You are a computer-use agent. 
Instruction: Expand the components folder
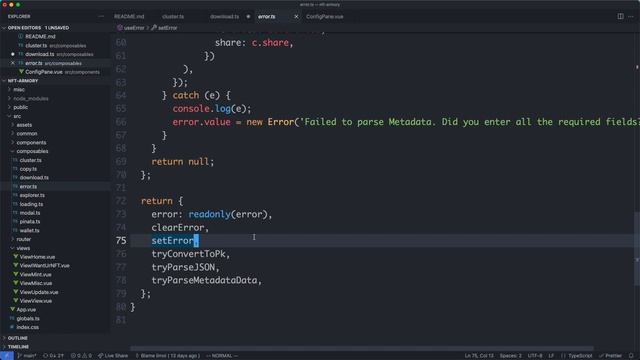(31, 142)
